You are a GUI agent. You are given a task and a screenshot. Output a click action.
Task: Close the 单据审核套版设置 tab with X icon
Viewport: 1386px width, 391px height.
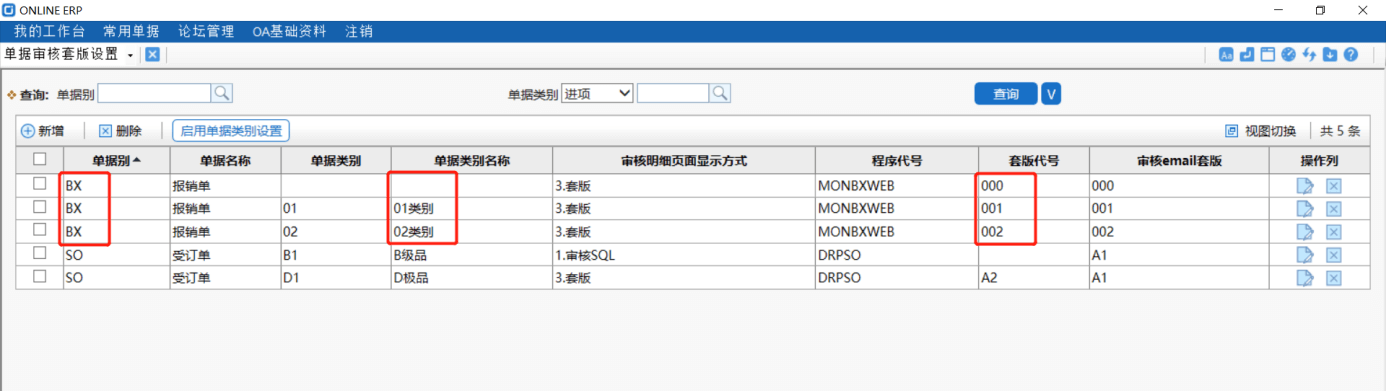[x=152, y=54]
